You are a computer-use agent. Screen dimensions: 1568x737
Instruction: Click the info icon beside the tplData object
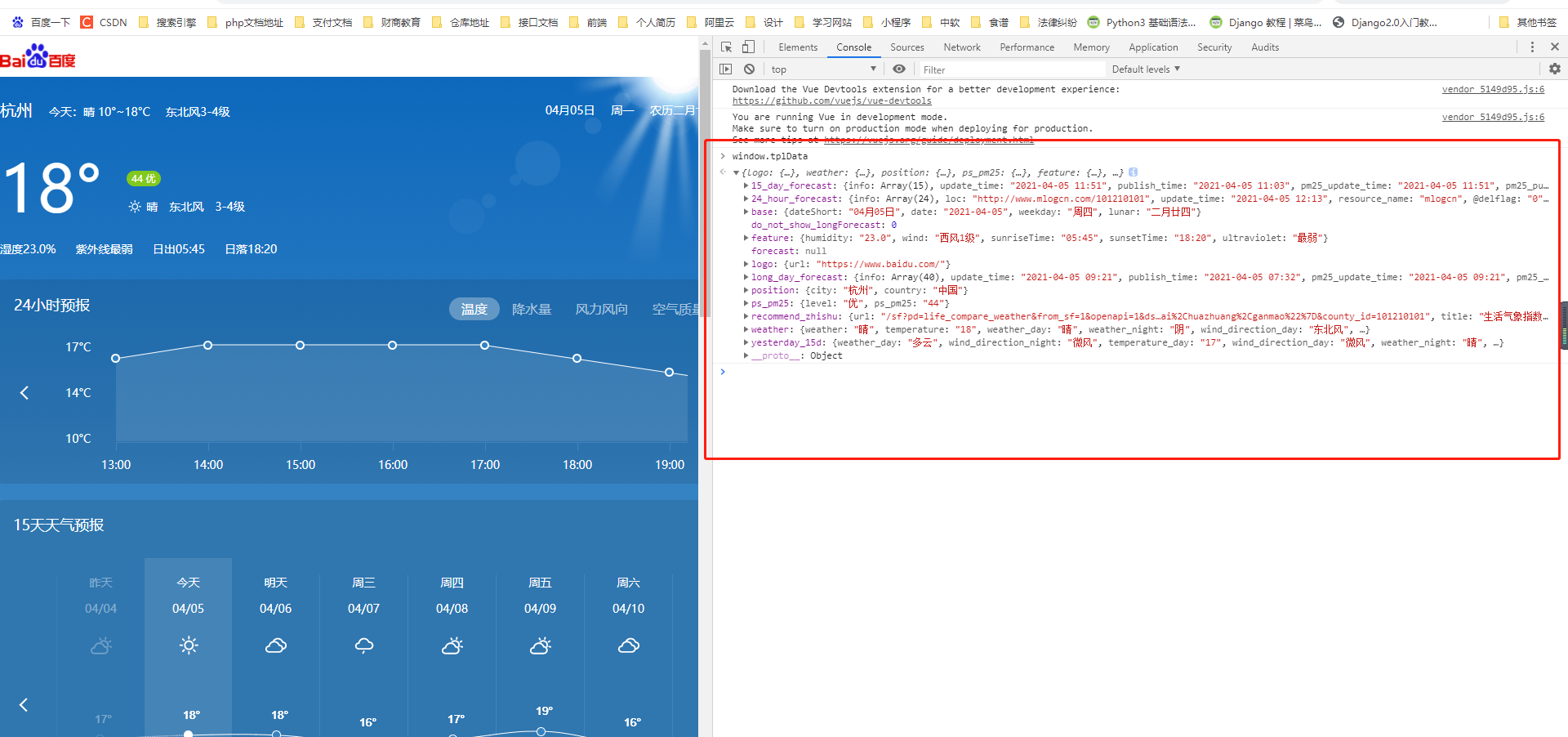pyautogui.click(x=1133, y=172)
